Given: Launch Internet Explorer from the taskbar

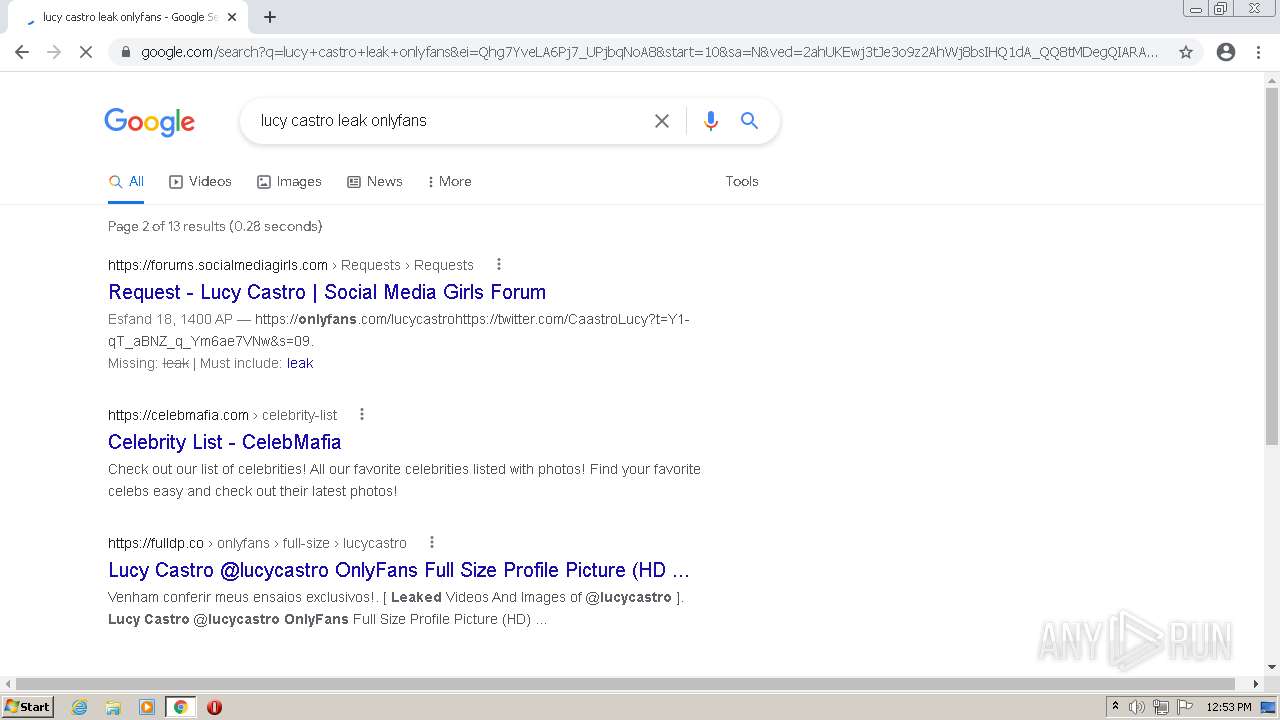Looking at the screenshot, I should coord(80,707).
